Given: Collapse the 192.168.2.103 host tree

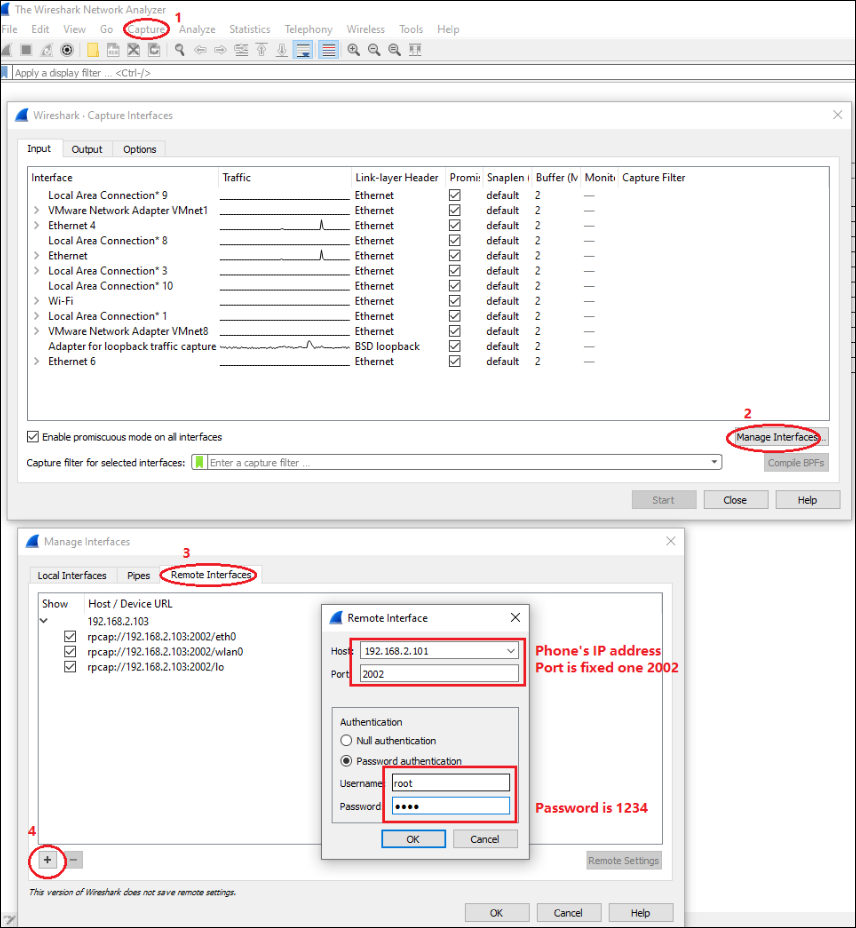Looking at the screenshot, I should click(43, 621).
